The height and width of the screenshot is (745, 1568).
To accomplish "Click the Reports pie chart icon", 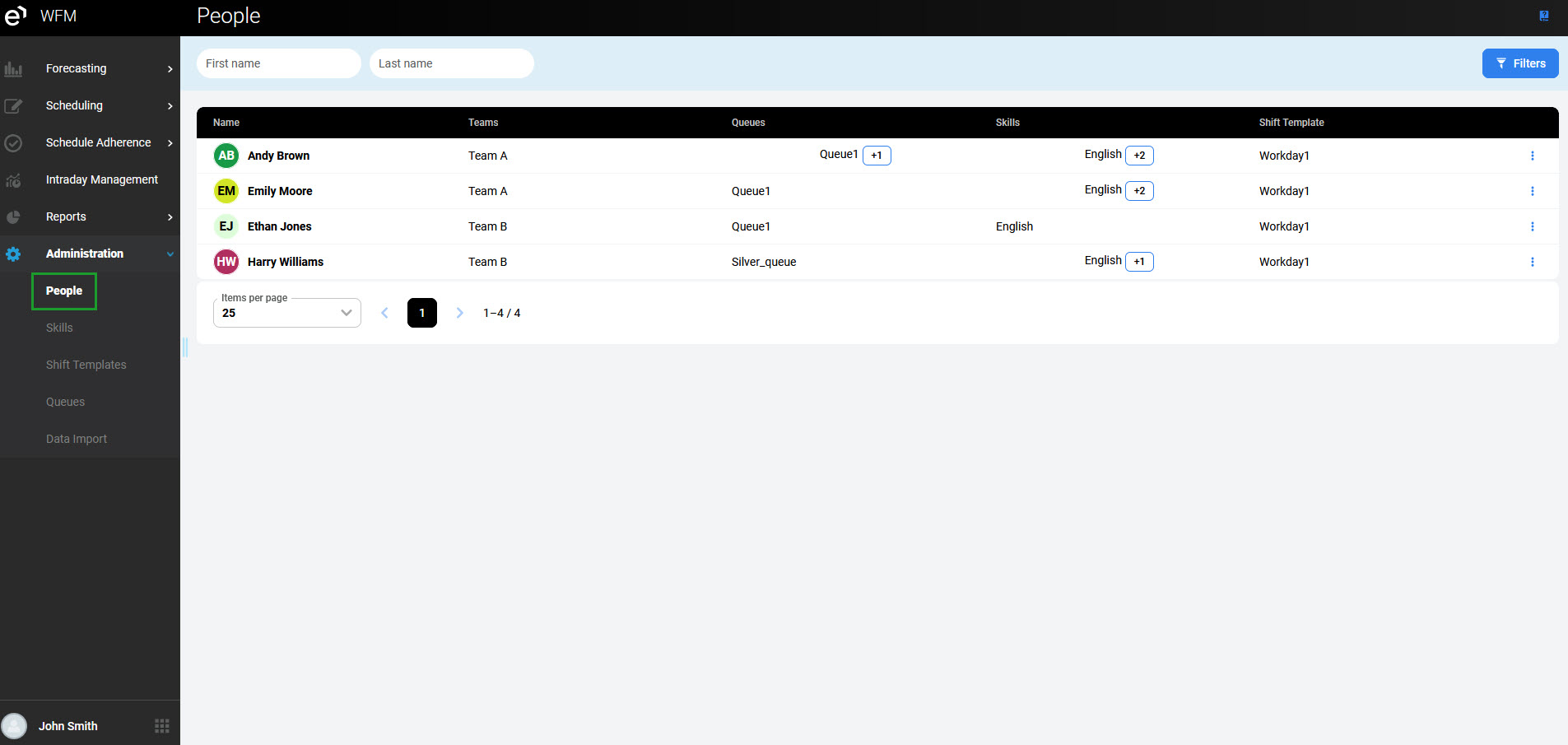I will click(x=13, y=217).
